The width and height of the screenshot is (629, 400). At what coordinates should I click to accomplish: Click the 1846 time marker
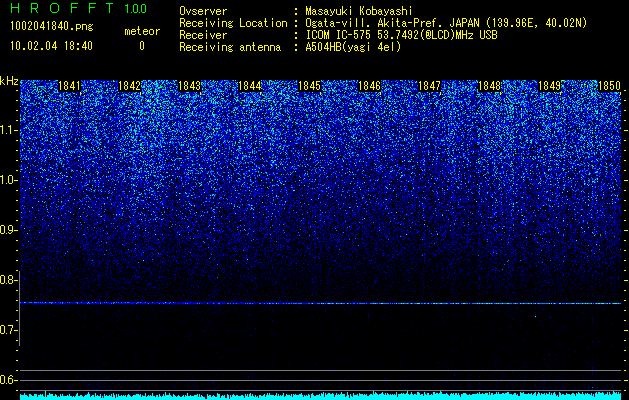[369, 86]
